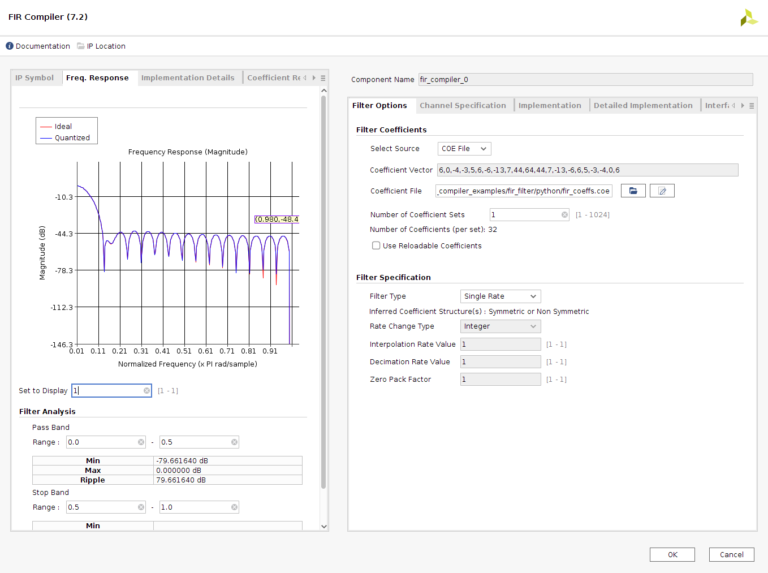Browse for coefficient file with folder icon

click(x=633, y=191)
